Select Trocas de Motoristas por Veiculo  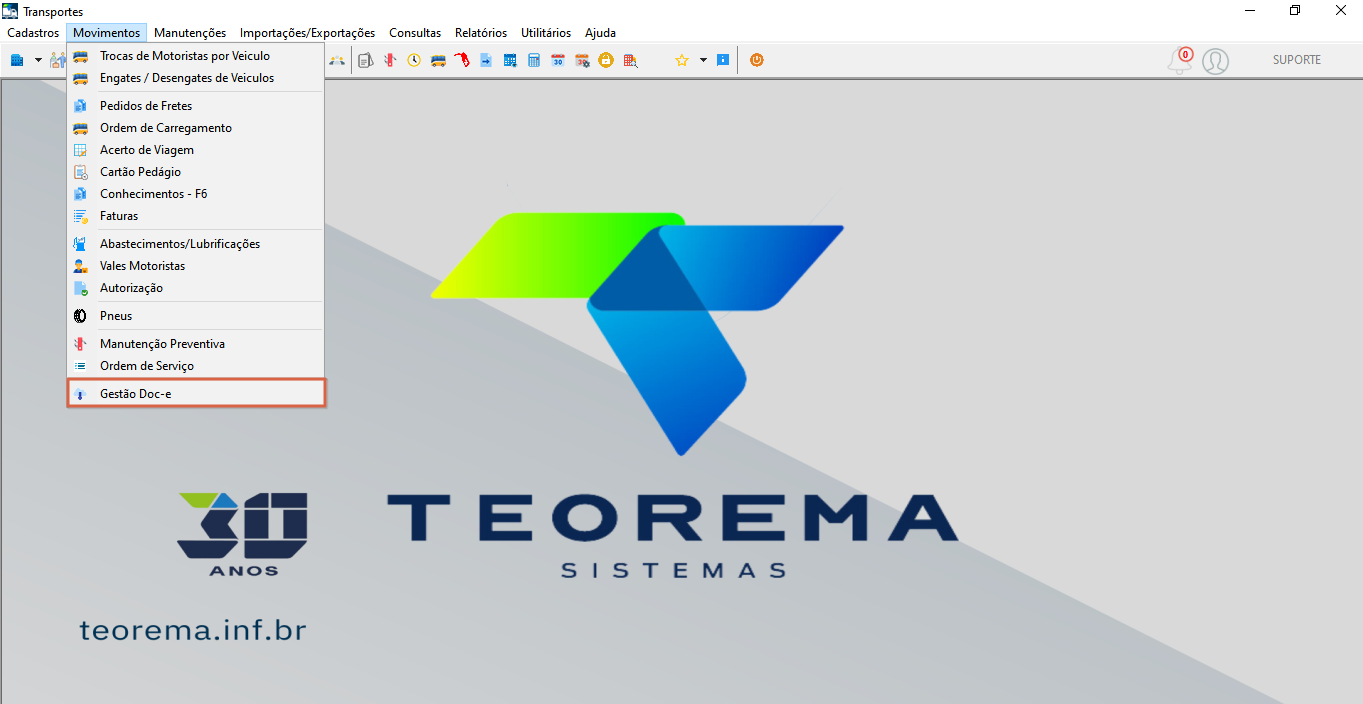pyautogui.click(x=196, y=56)
